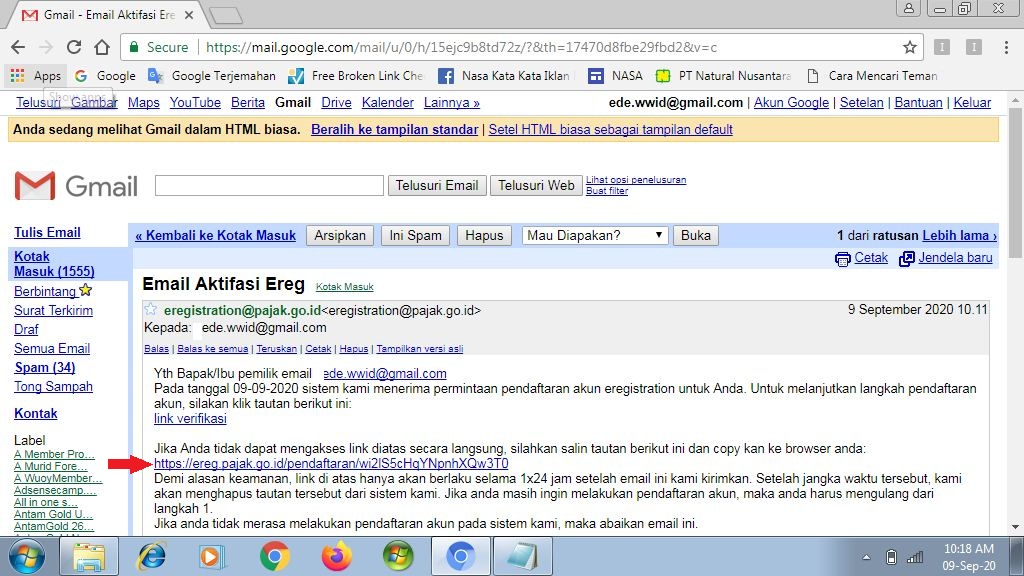Open the Free Broken Link Checker bookmark
Screen dimensions: 1024x576
click(357, 76)
